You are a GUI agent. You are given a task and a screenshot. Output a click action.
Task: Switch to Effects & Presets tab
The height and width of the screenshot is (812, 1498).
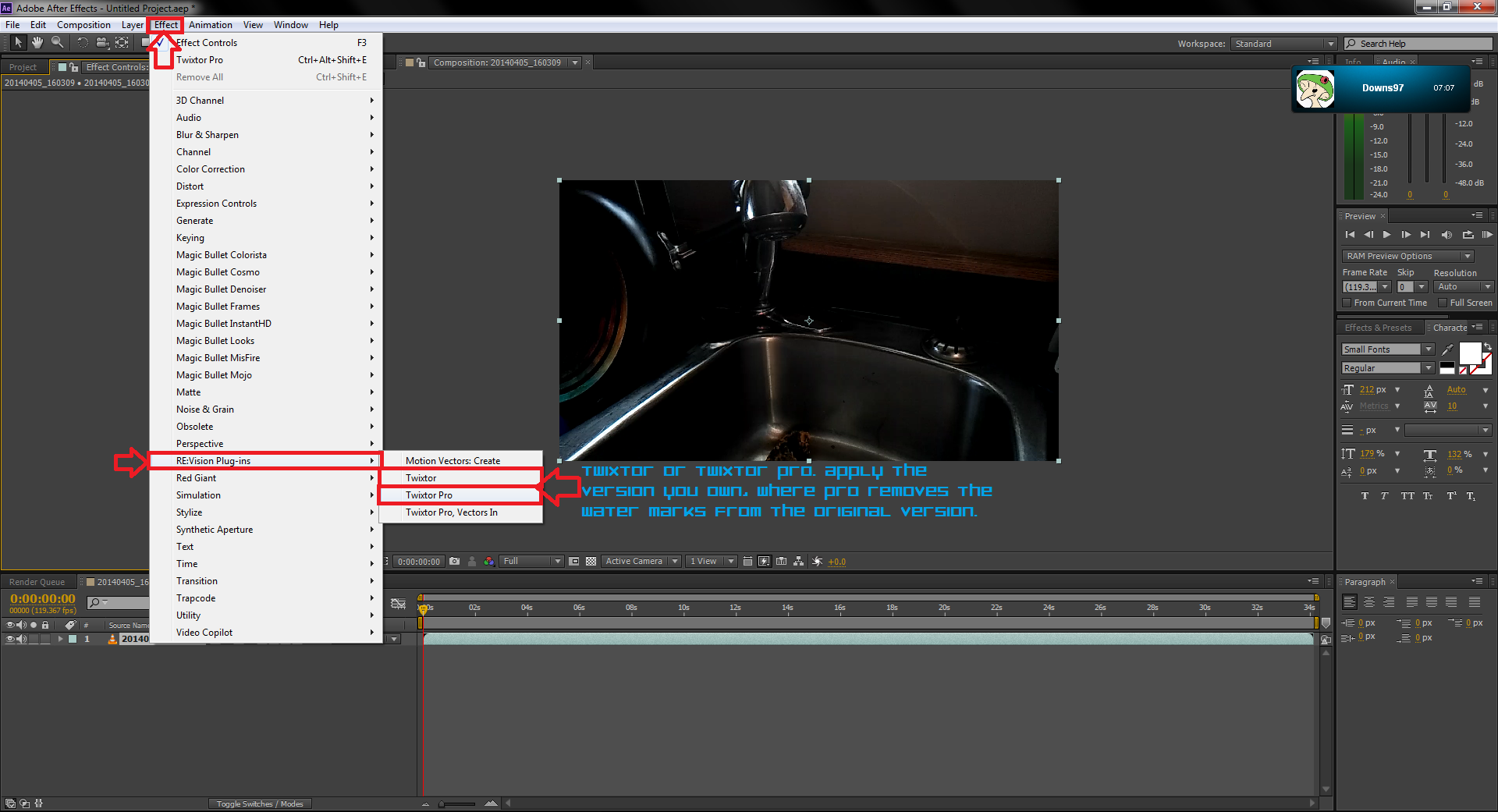coord(1378,328)
